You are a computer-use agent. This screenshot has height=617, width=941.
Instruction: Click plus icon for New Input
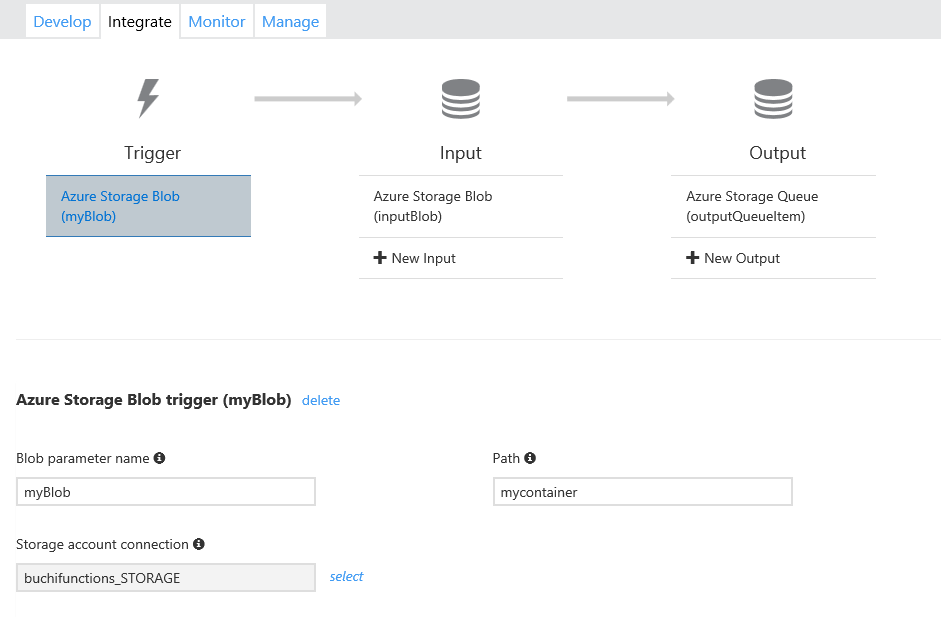(x=380, y=258)
